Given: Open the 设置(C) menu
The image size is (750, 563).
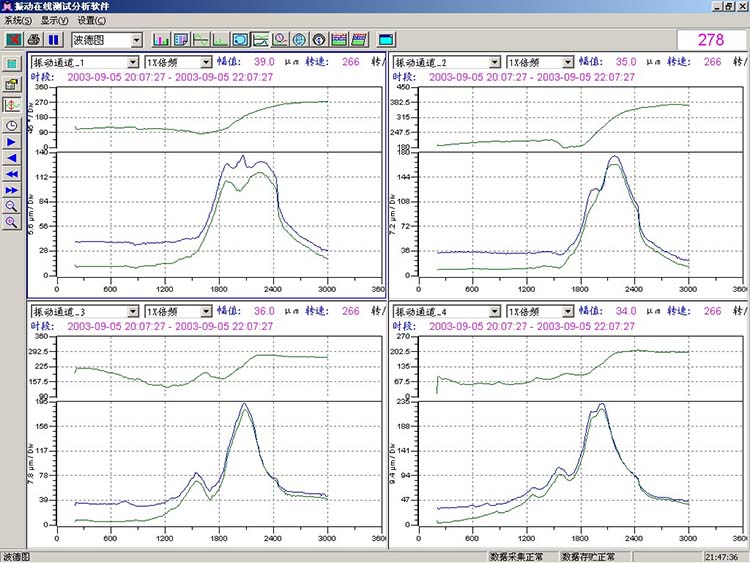Looking at the screenshot, I should pos(91,20).
